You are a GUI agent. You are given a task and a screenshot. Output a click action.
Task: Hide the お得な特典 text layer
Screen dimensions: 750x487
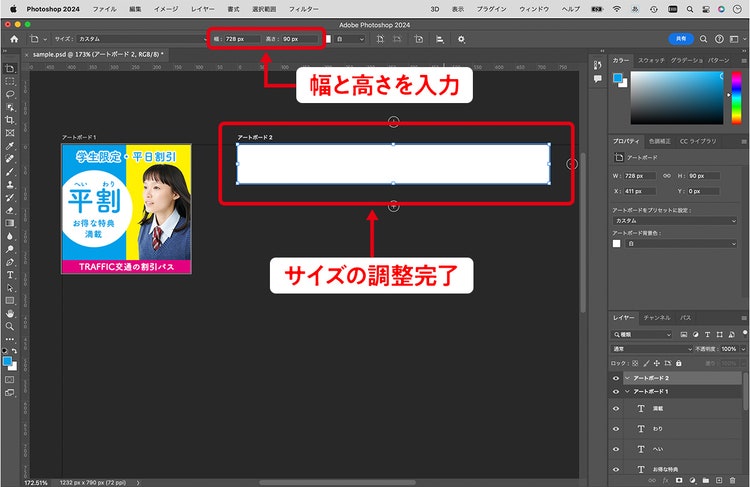tap(616, 469)
